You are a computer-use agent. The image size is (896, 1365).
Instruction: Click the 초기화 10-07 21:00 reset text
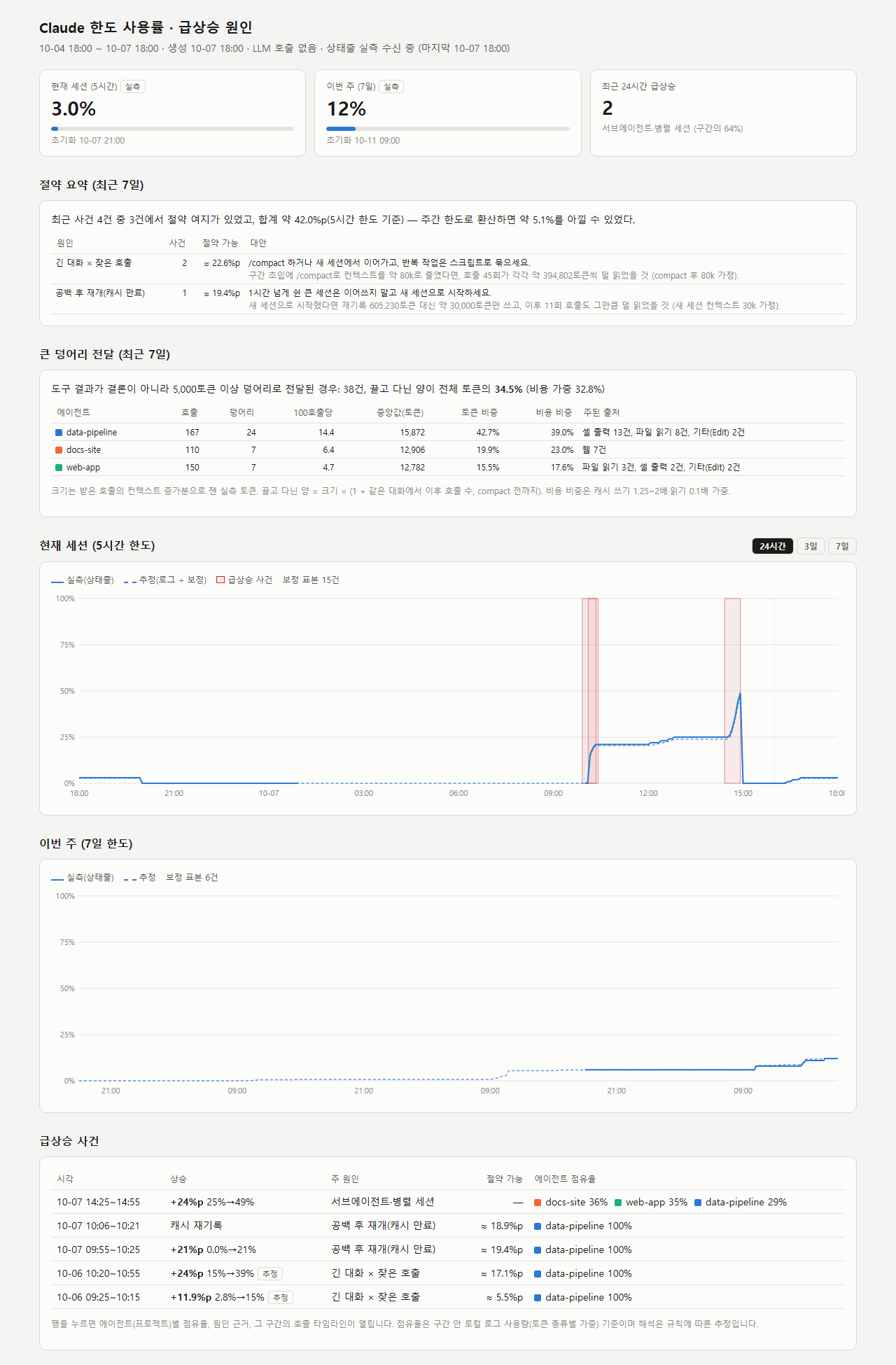87,141
